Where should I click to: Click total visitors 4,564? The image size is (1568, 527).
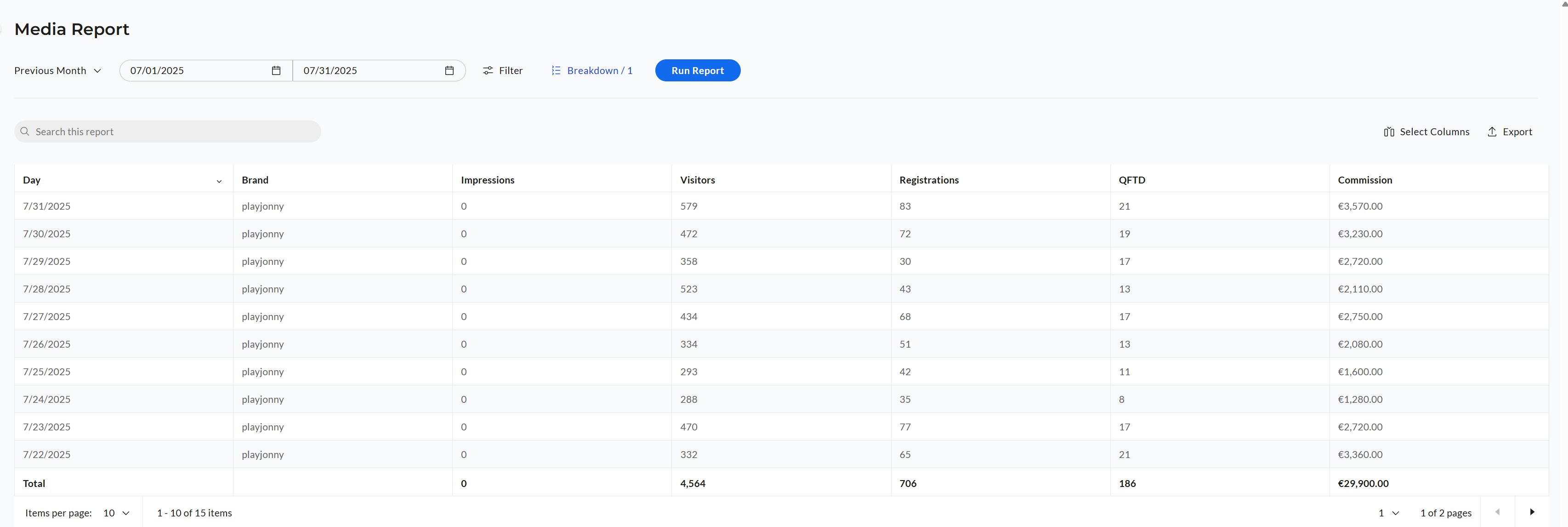point(693,484)
